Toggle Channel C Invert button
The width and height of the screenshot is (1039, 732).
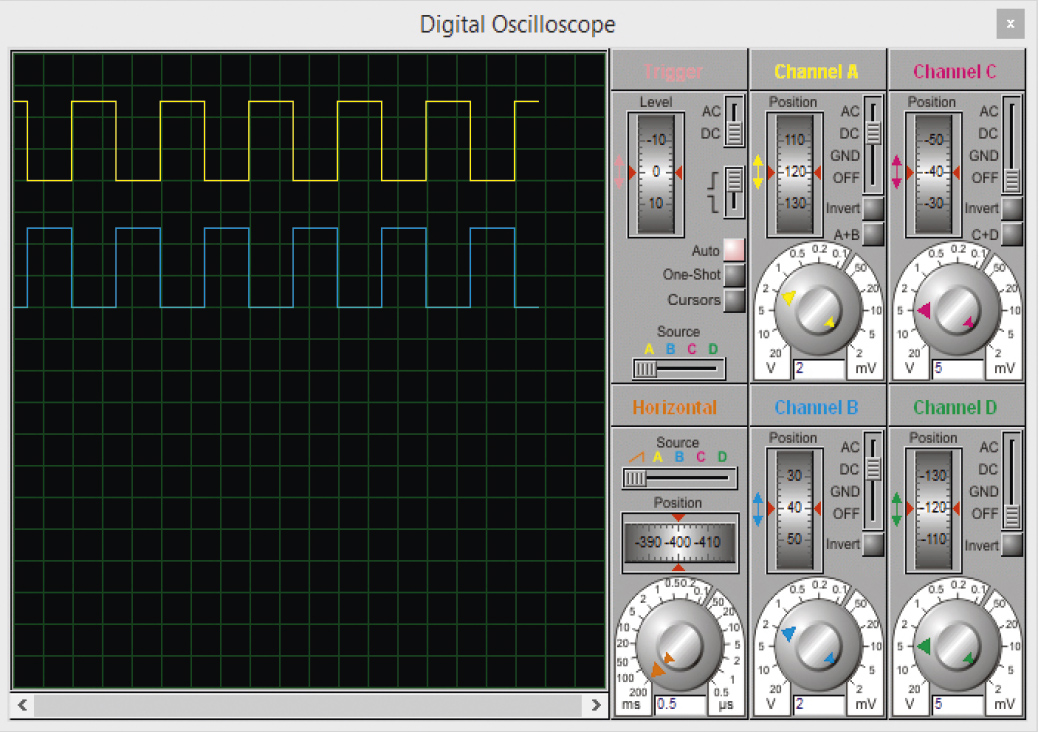1012,209
